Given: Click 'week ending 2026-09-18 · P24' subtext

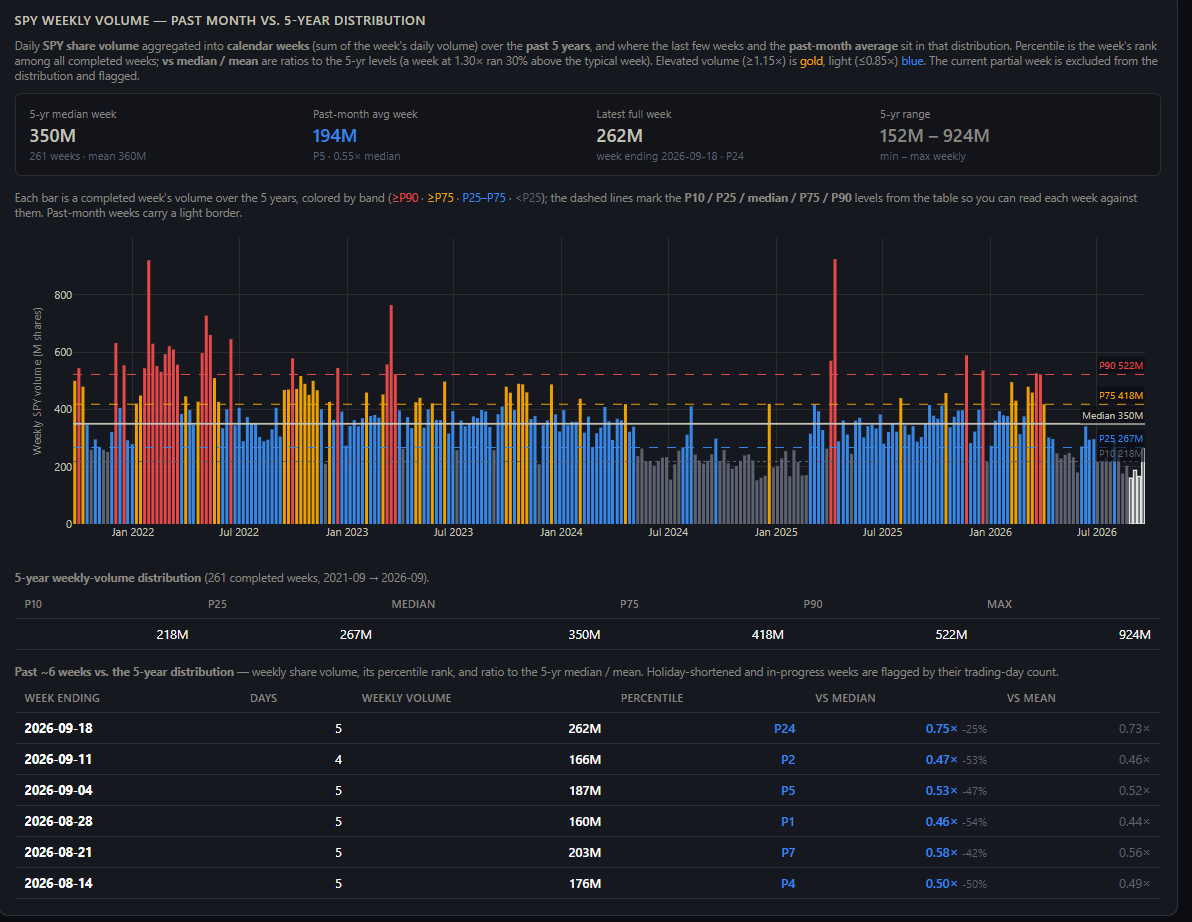Looking at the screenshot, I should tap(670, 156).
